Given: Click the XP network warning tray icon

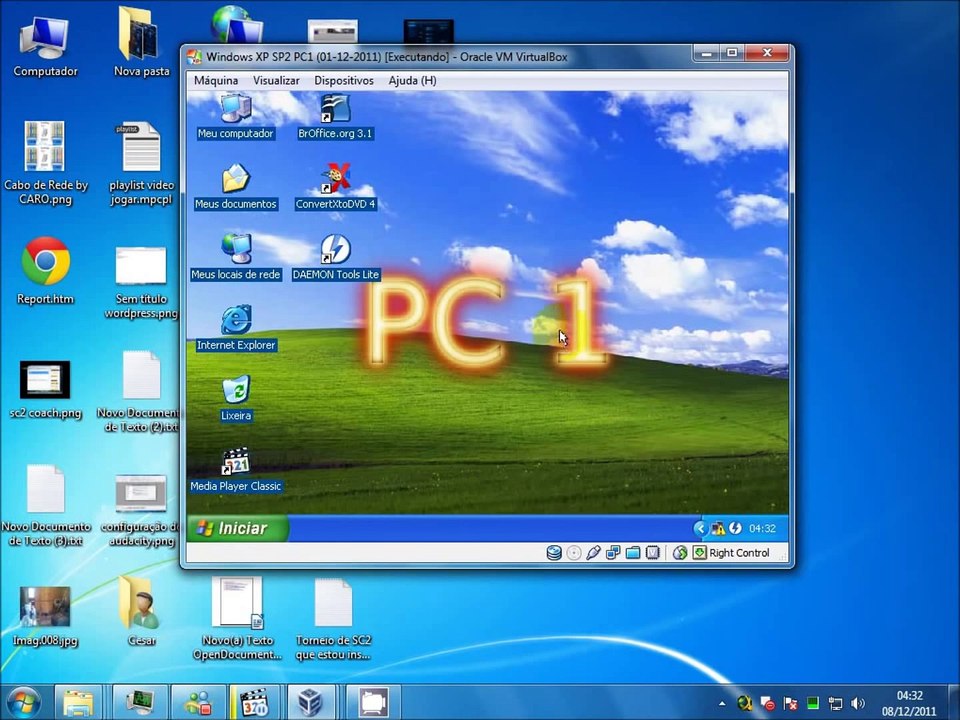Looking at the screenshot, I should coord(718,528).
